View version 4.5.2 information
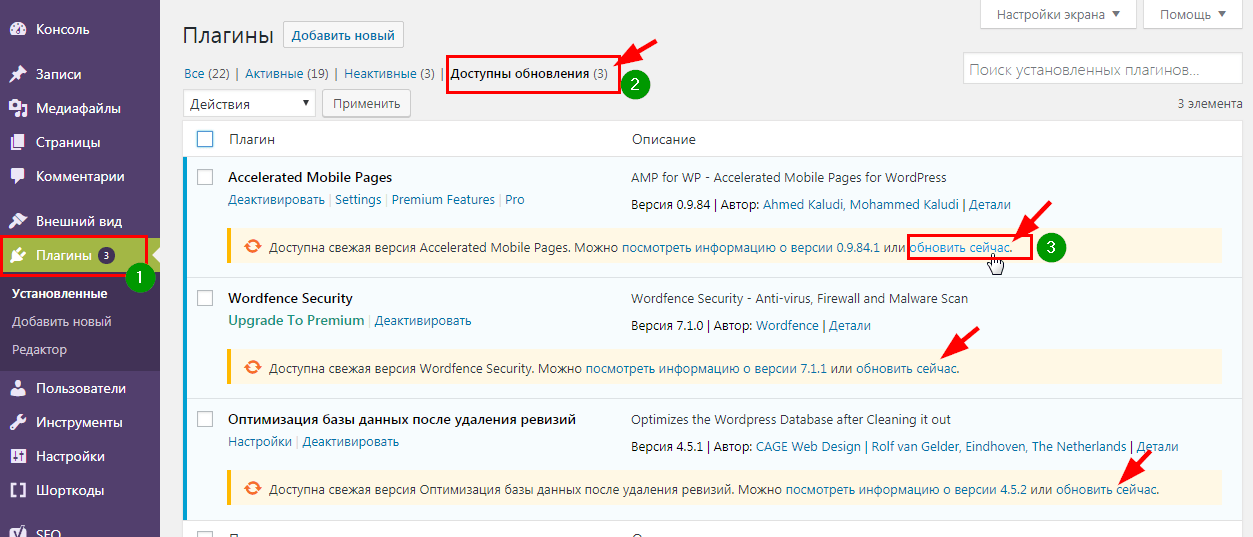The height and width of the screenshot is (537, 1253). click(x=906, y=490)
